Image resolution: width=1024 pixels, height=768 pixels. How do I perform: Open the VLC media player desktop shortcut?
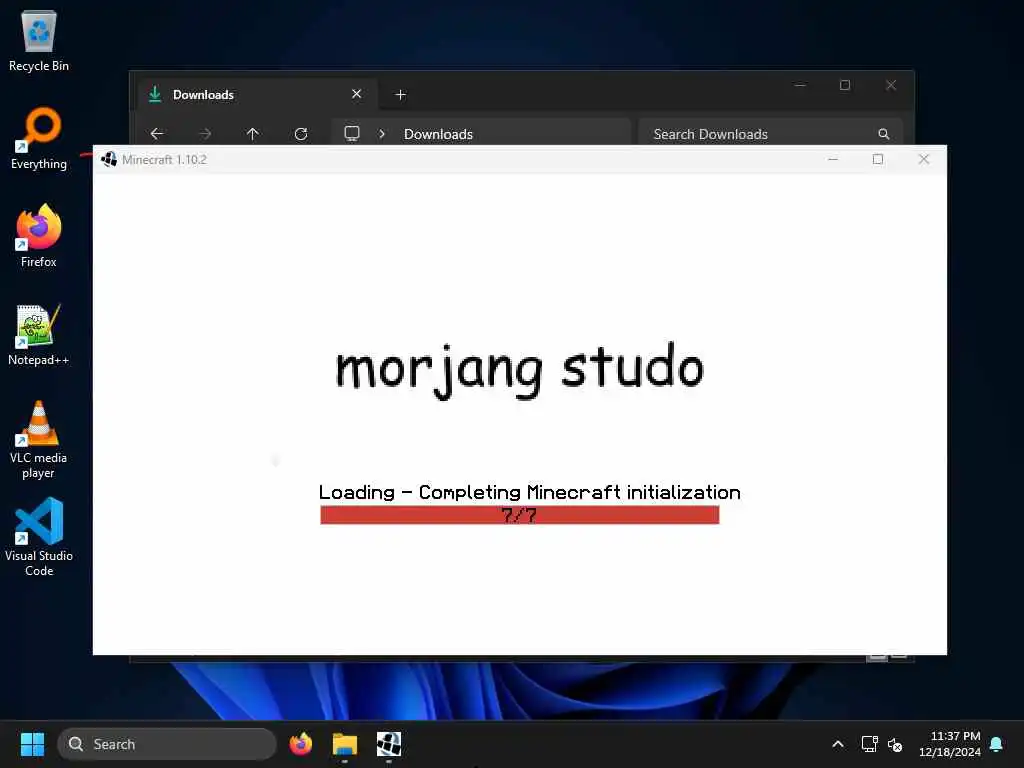(x=39, y=440)
